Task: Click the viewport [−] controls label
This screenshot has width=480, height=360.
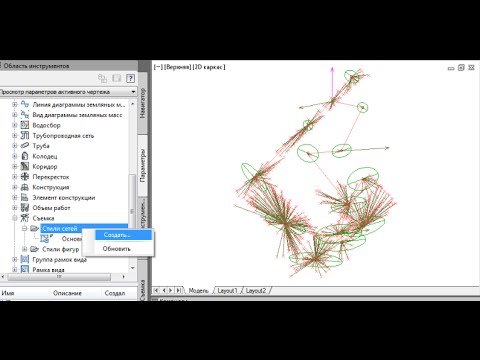Action: click(158, 67)
